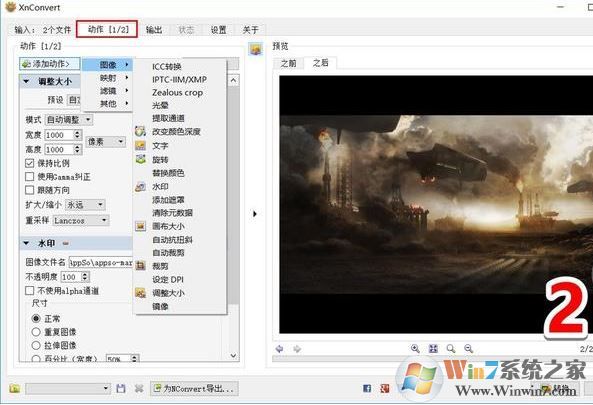This screenshot has height=405, width=593.
Task: Delete preset with the X icon
Action: coord(139,388)
